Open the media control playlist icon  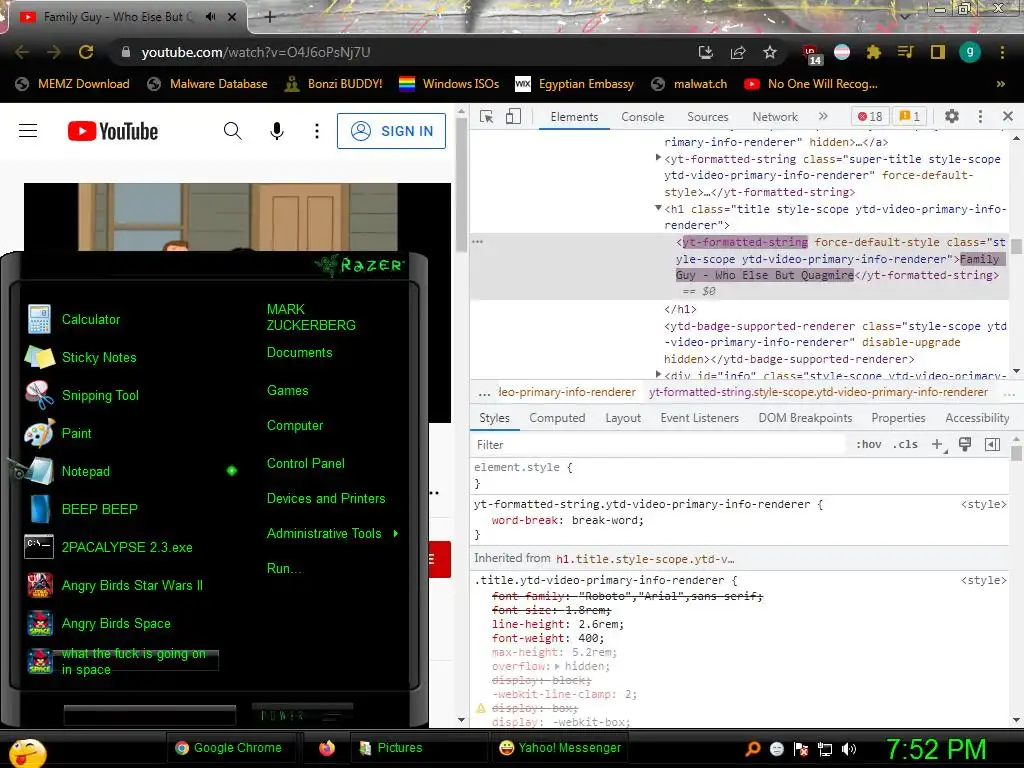click(x=906, y=52)
